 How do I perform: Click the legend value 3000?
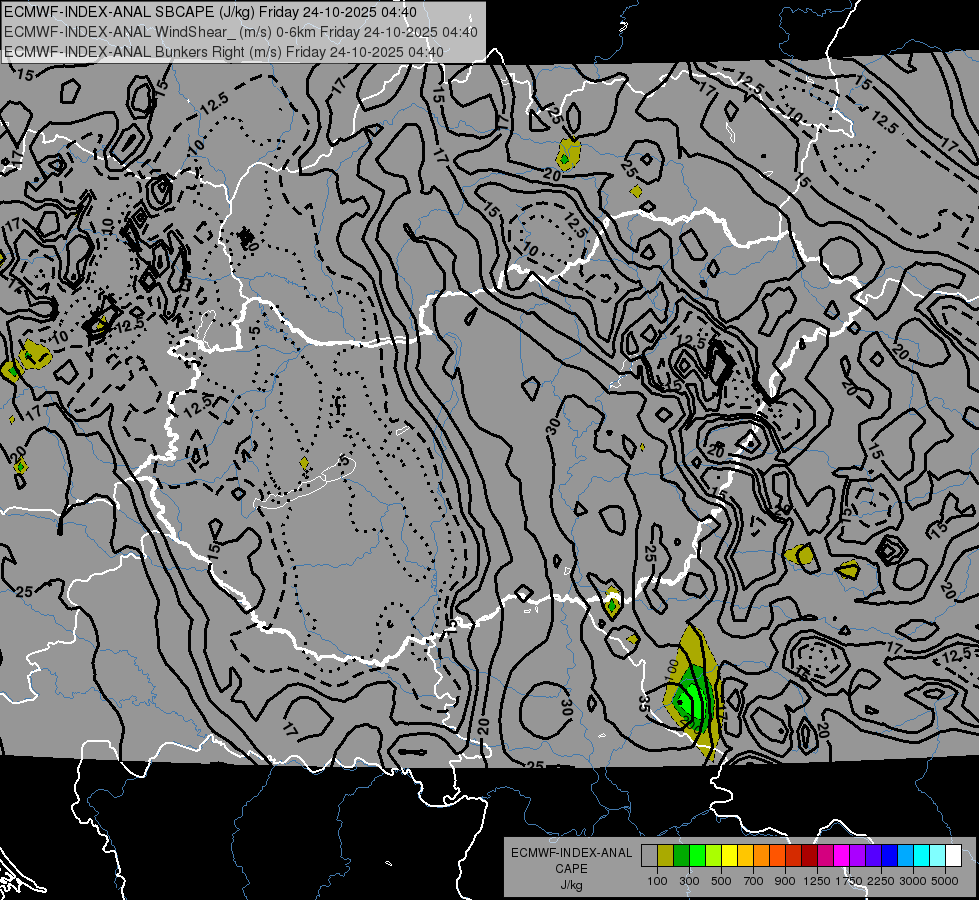click(x=913, y=881)
